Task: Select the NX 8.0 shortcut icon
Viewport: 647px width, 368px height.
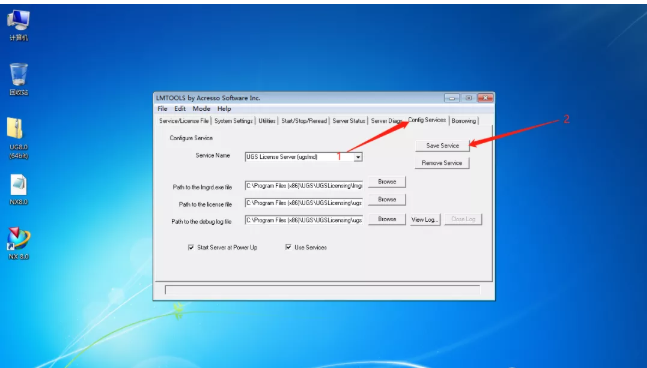Action: tap(19, 243)
